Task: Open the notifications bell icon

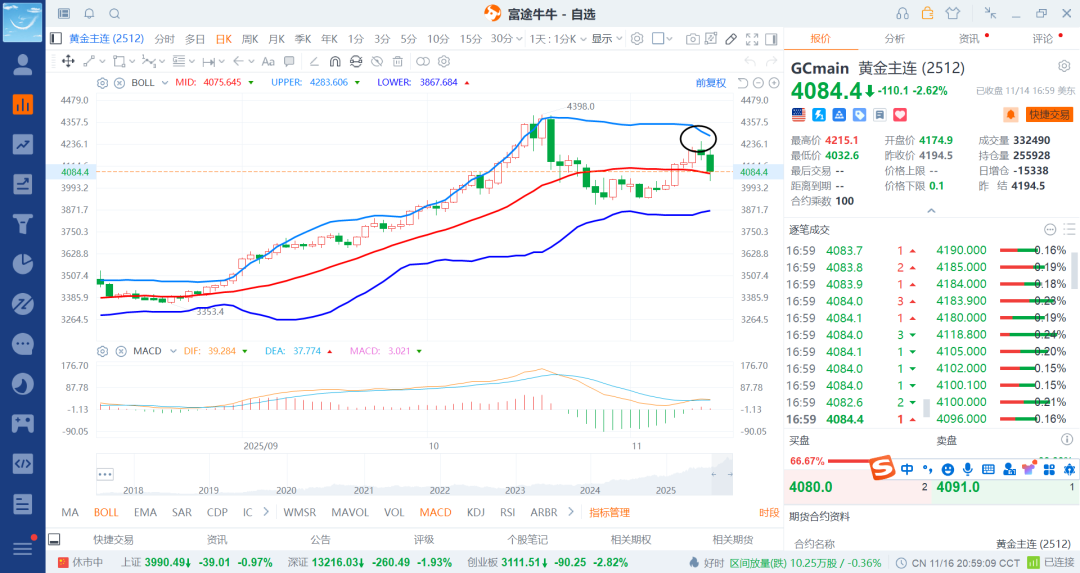Action: (90, 13)
